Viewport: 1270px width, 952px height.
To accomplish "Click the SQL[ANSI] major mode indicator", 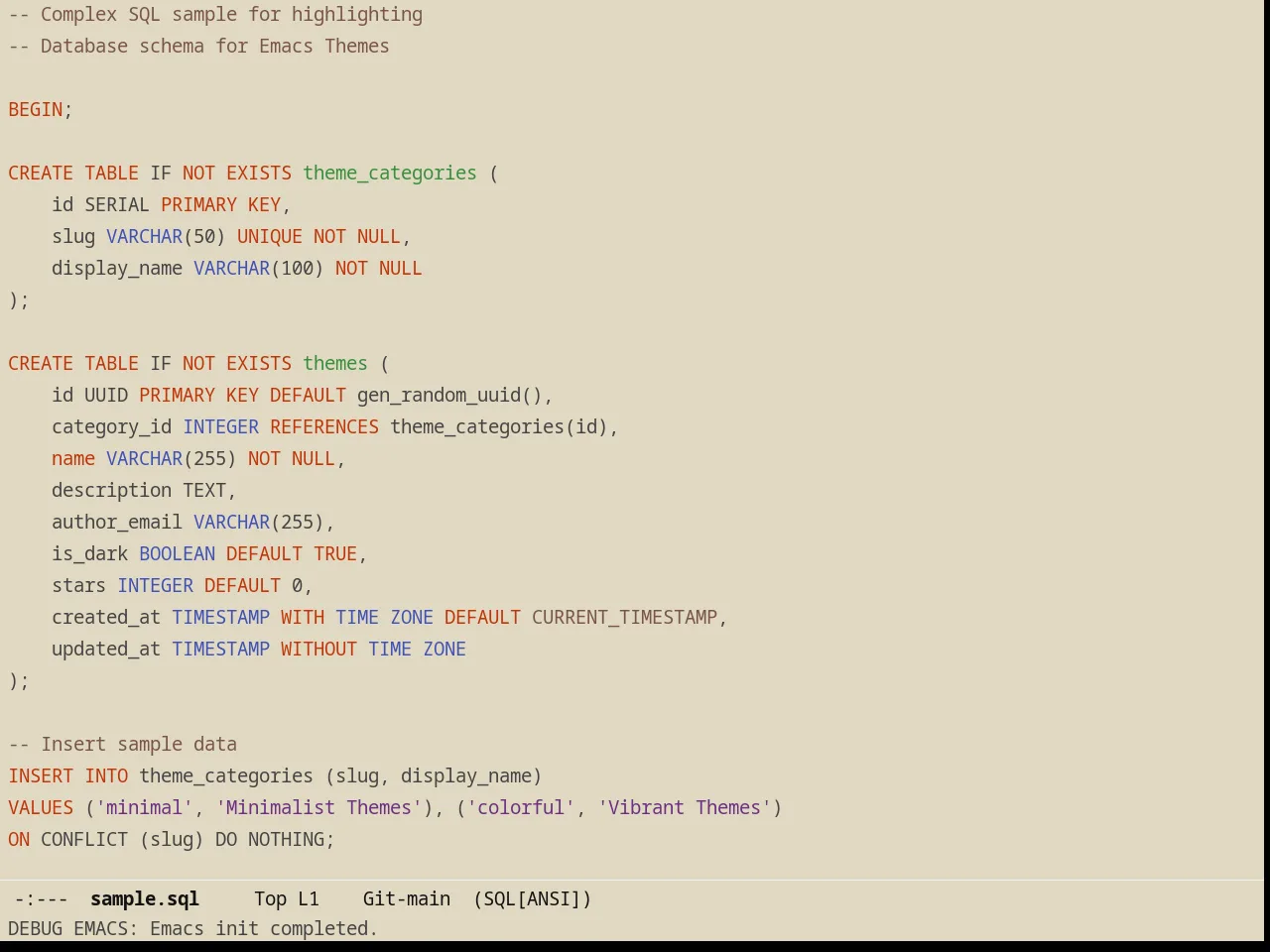I will pyautogui.click(x=532, y=898).
